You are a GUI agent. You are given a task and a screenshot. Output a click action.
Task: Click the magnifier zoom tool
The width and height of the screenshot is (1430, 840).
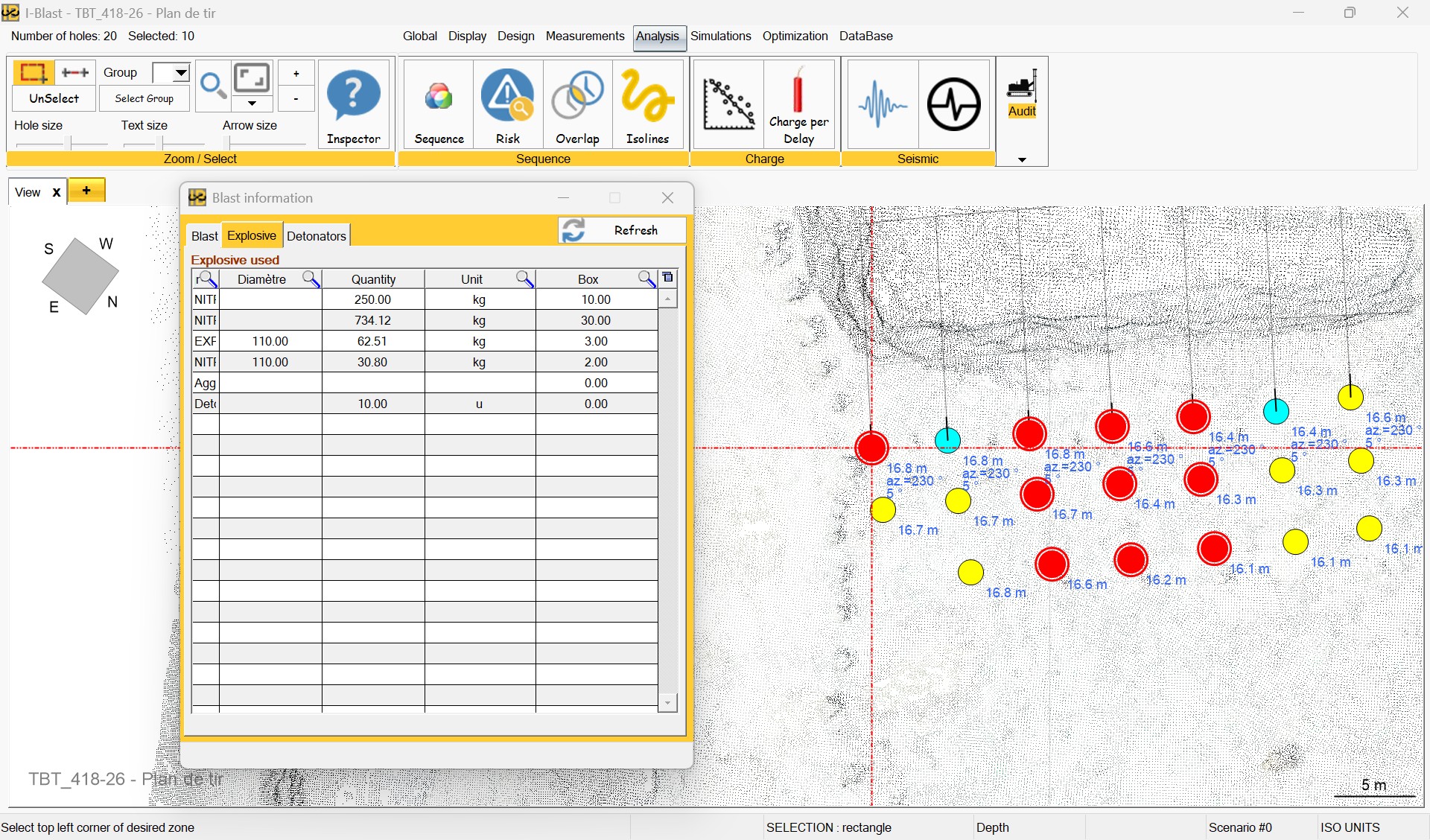pyautogui.click(x=213, y=86)
